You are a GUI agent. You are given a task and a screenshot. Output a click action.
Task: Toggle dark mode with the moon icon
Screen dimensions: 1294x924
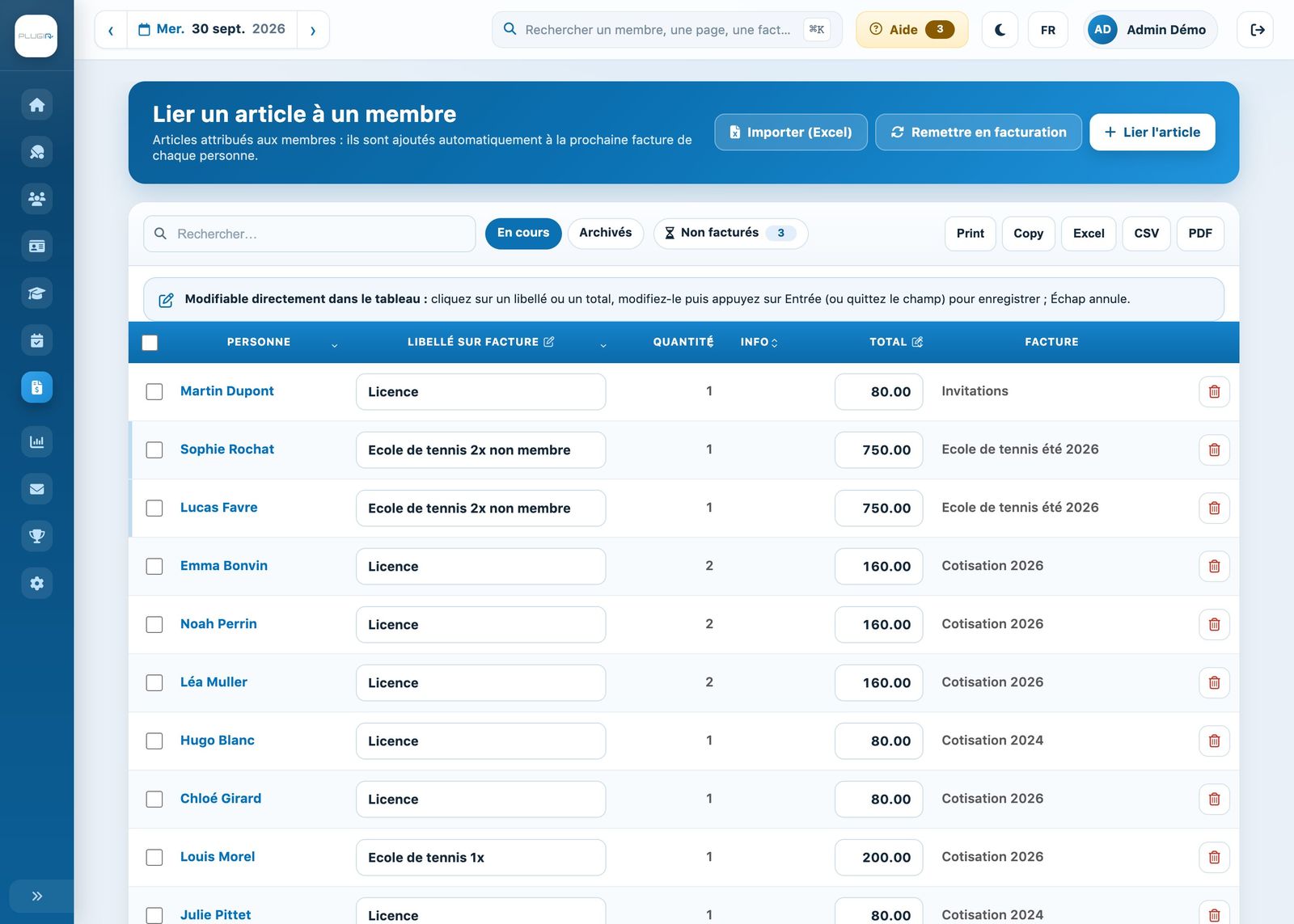point(1000,30)
